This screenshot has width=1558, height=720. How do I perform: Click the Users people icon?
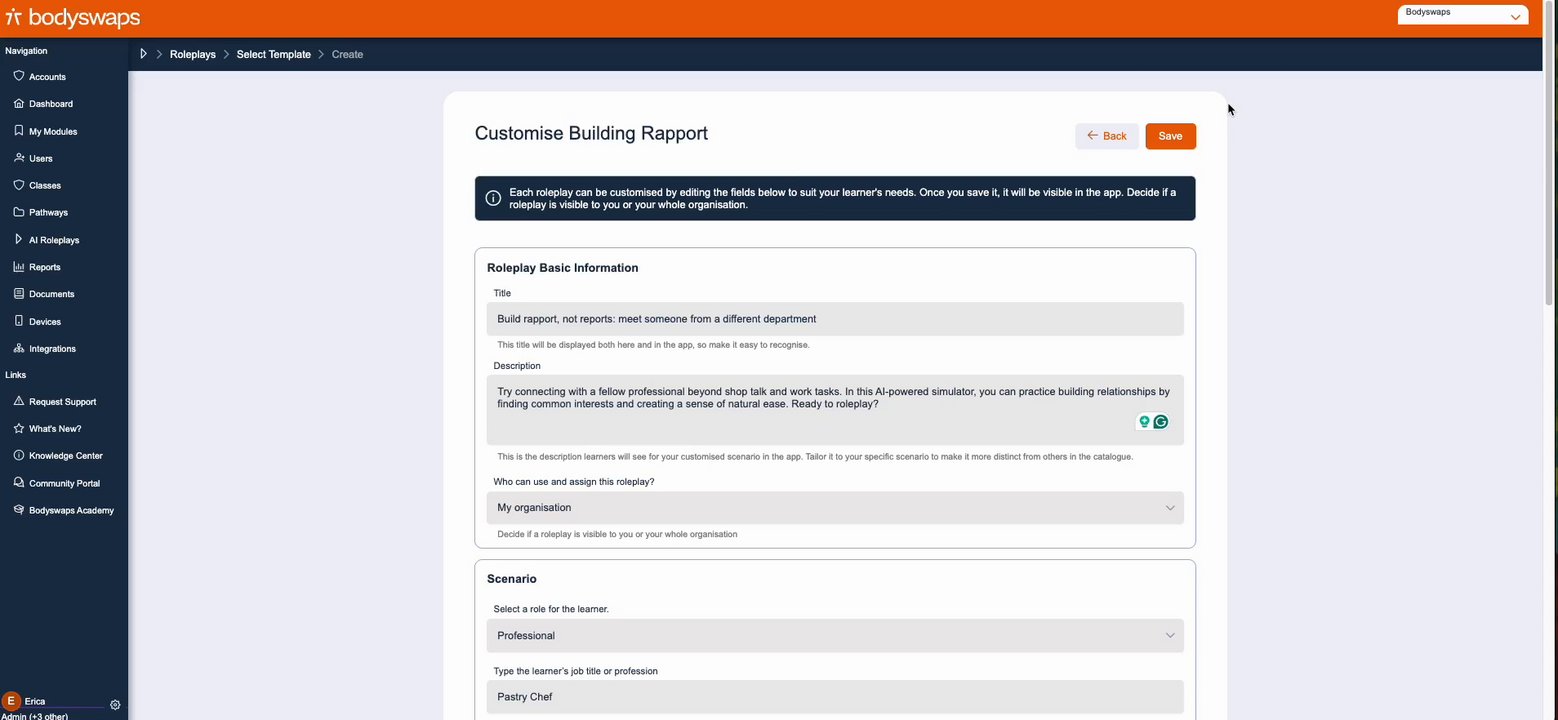pos(19,158)
